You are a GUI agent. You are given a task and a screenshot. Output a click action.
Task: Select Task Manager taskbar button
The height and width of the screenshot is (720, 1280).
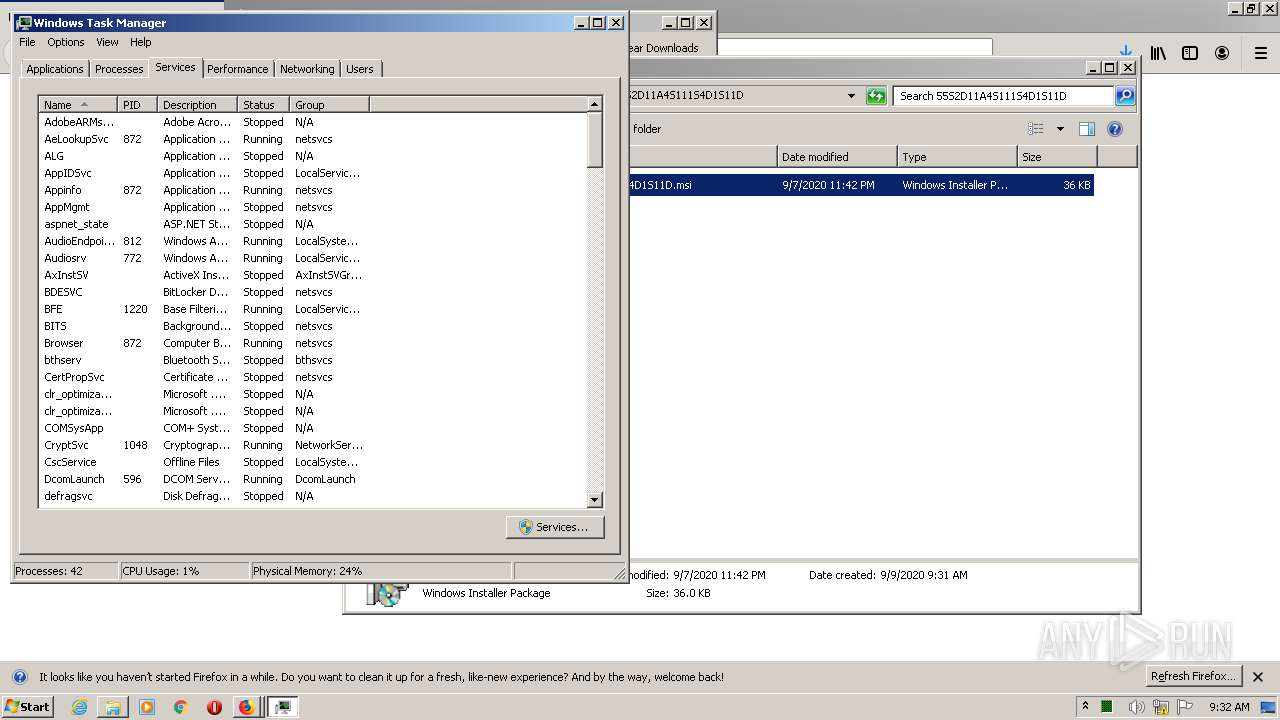tap(283, 707)
